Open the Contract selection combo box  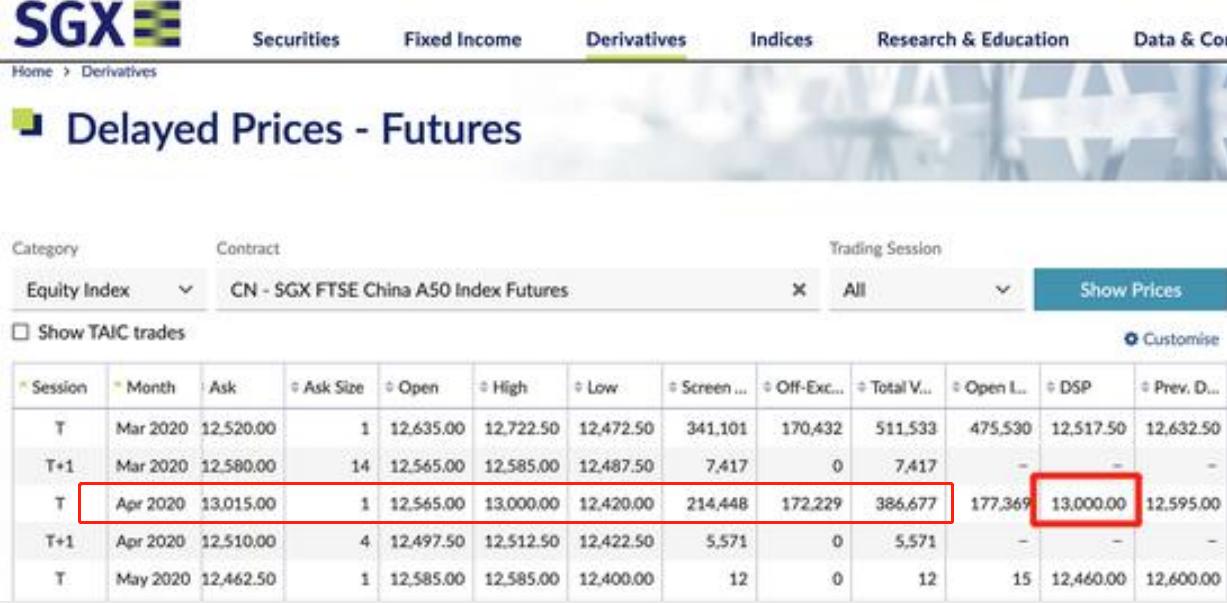[x=500, y=290]
